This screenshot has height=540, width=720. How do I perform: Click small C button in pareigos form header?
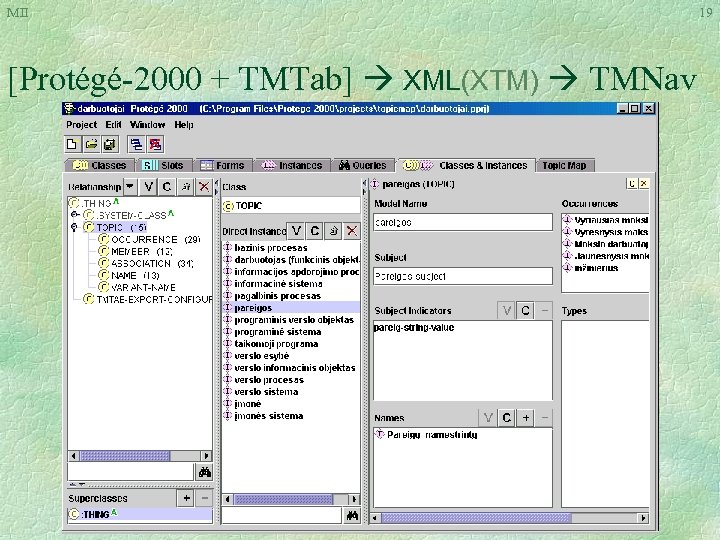(x=632, y=184)
